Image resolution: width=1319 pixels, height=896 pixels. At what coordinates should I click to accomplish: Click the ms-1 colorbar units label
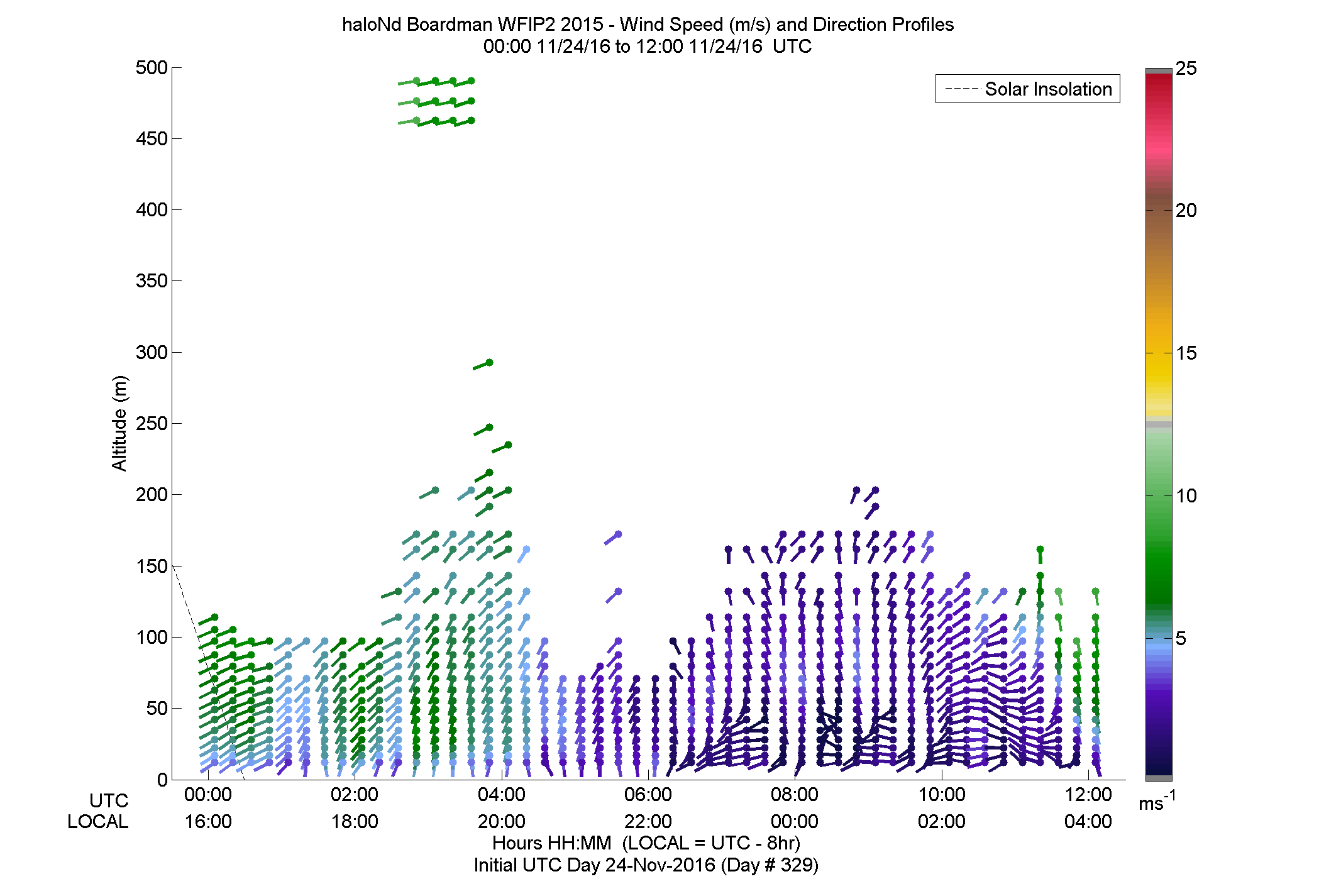[1157, 801]
